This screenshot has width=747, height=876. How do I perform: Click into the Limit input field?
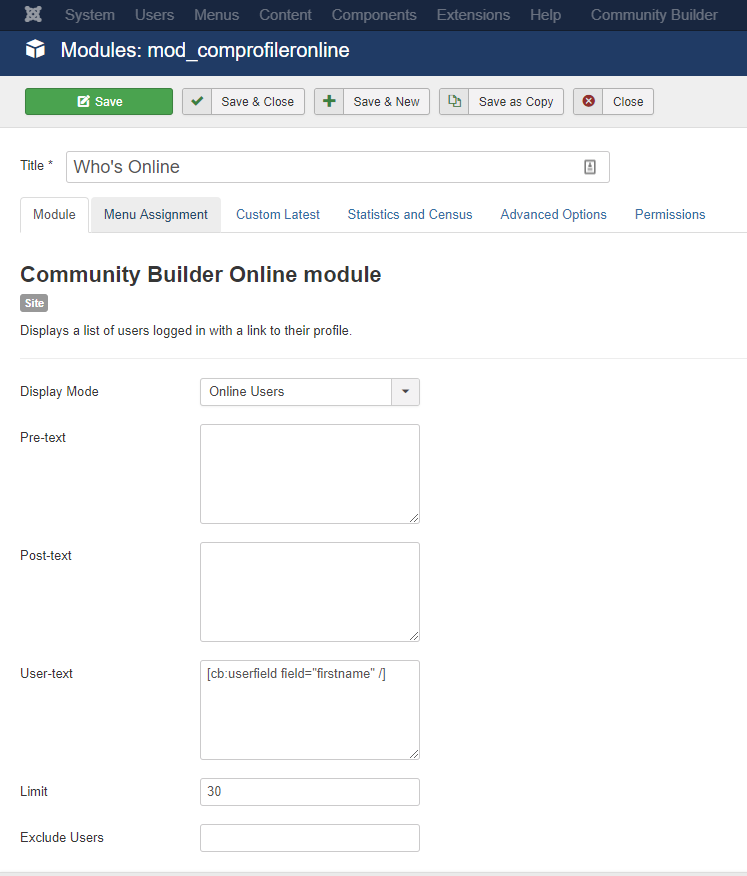coord(310,792)
